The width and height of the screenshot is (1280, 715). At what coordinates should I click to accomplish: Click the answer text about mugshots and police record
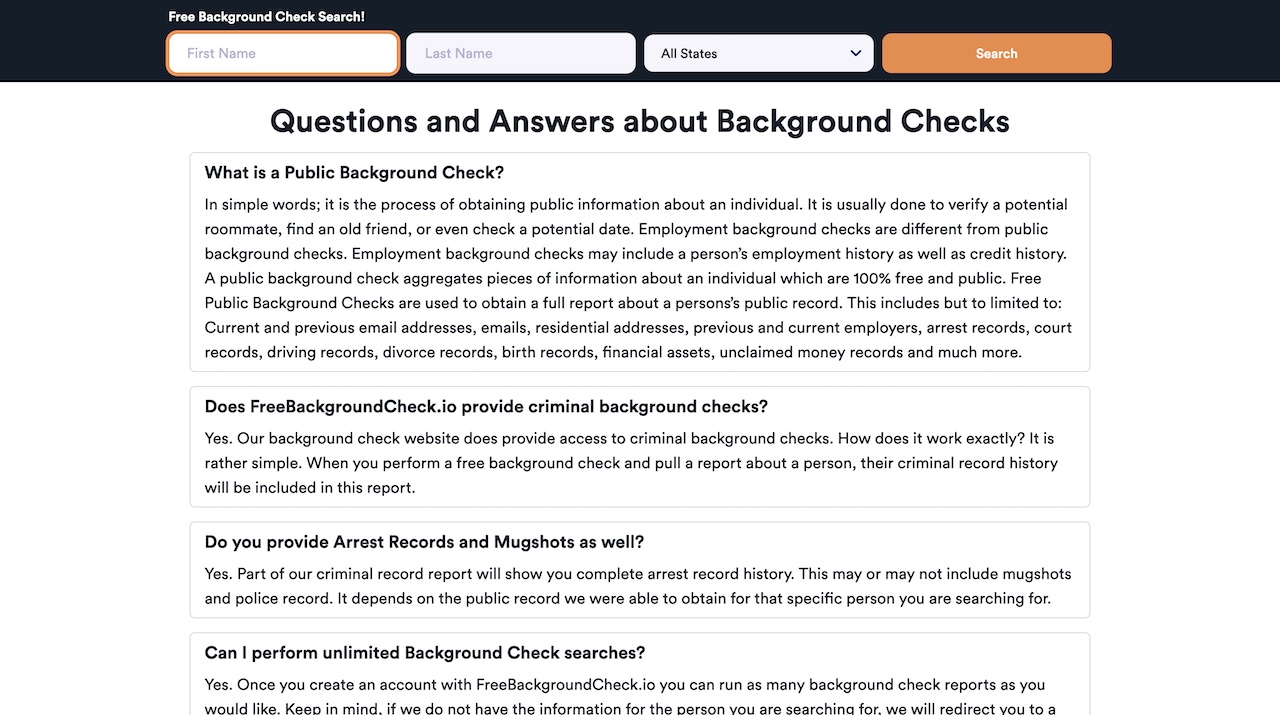pos(638,586)
